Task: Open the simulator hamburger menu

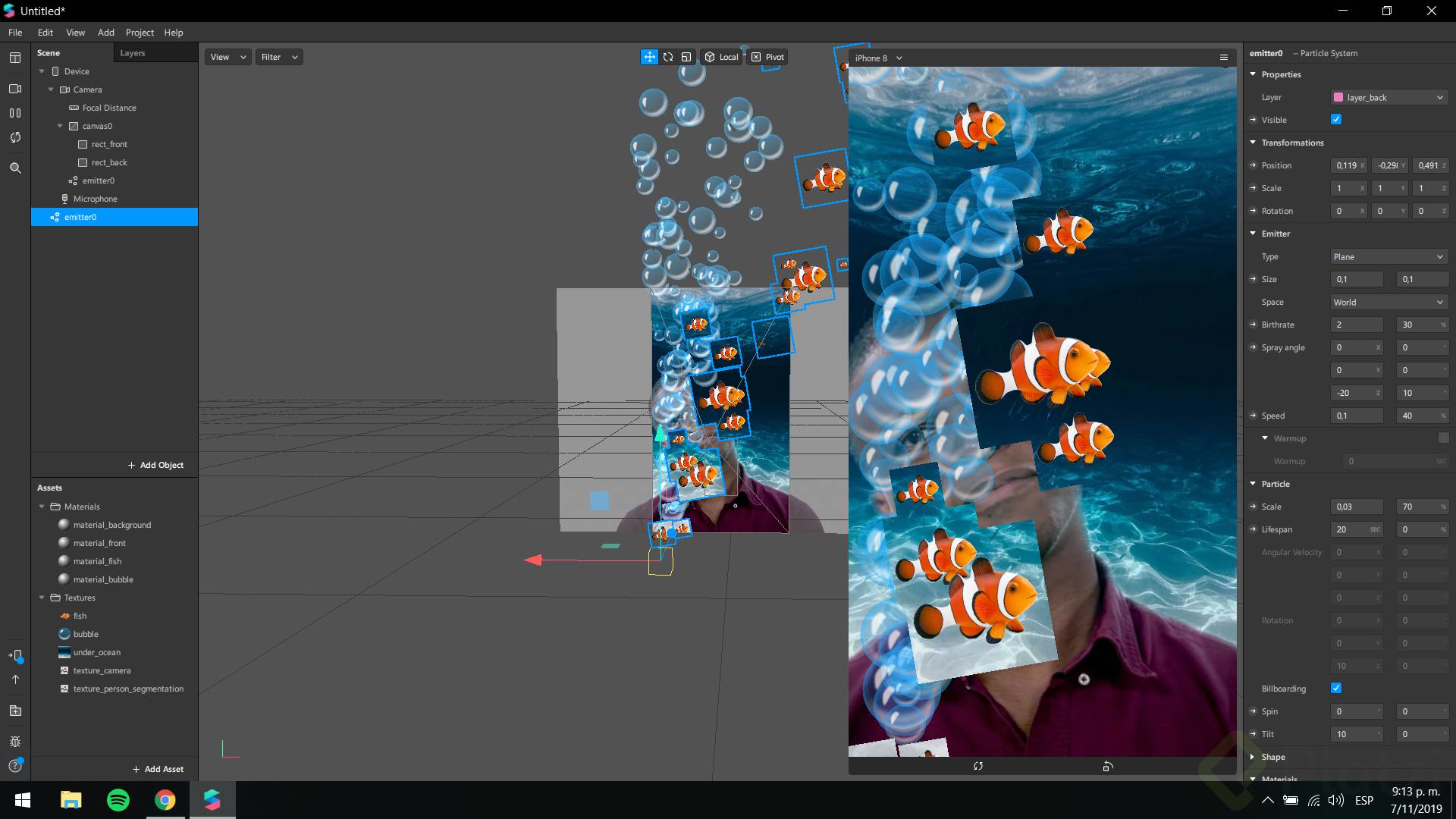Action: click(x=1223, y=58)
